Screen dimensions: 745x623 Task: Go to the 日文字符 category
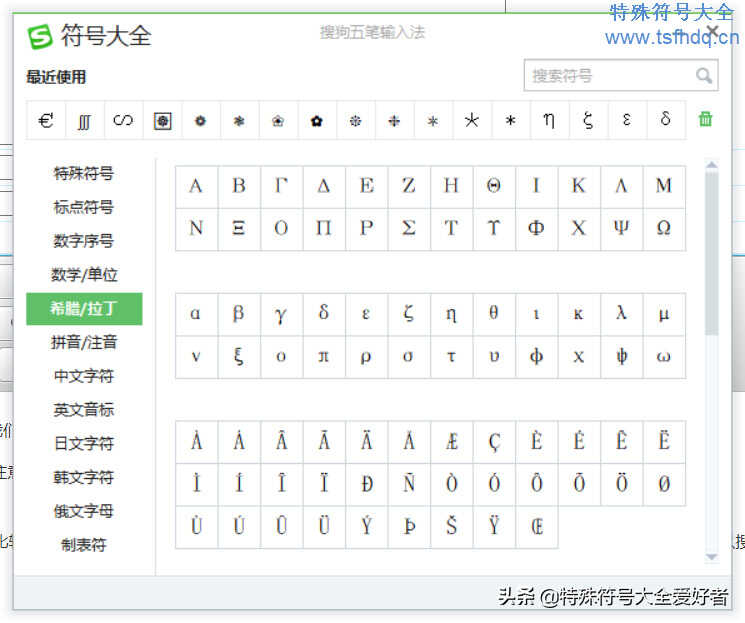[84, 444]
